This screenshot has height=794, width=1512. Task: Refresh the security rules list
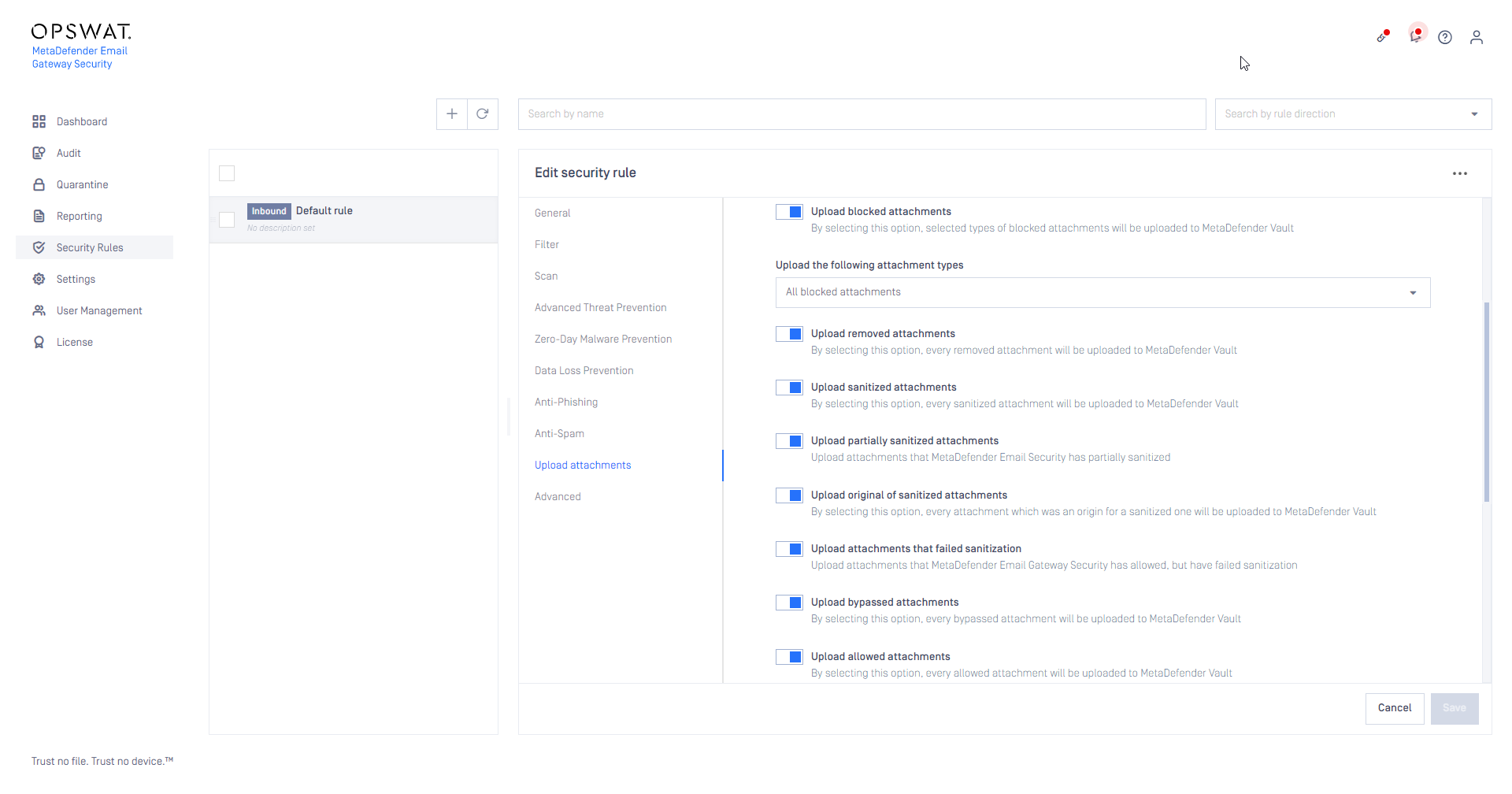click(483, 114)
